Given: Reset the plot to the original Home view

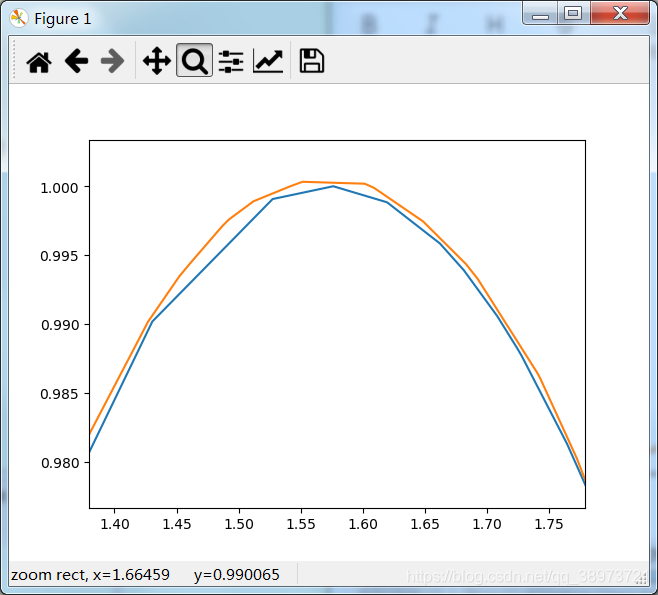Looking at the screenshot, I should [39, 61].
